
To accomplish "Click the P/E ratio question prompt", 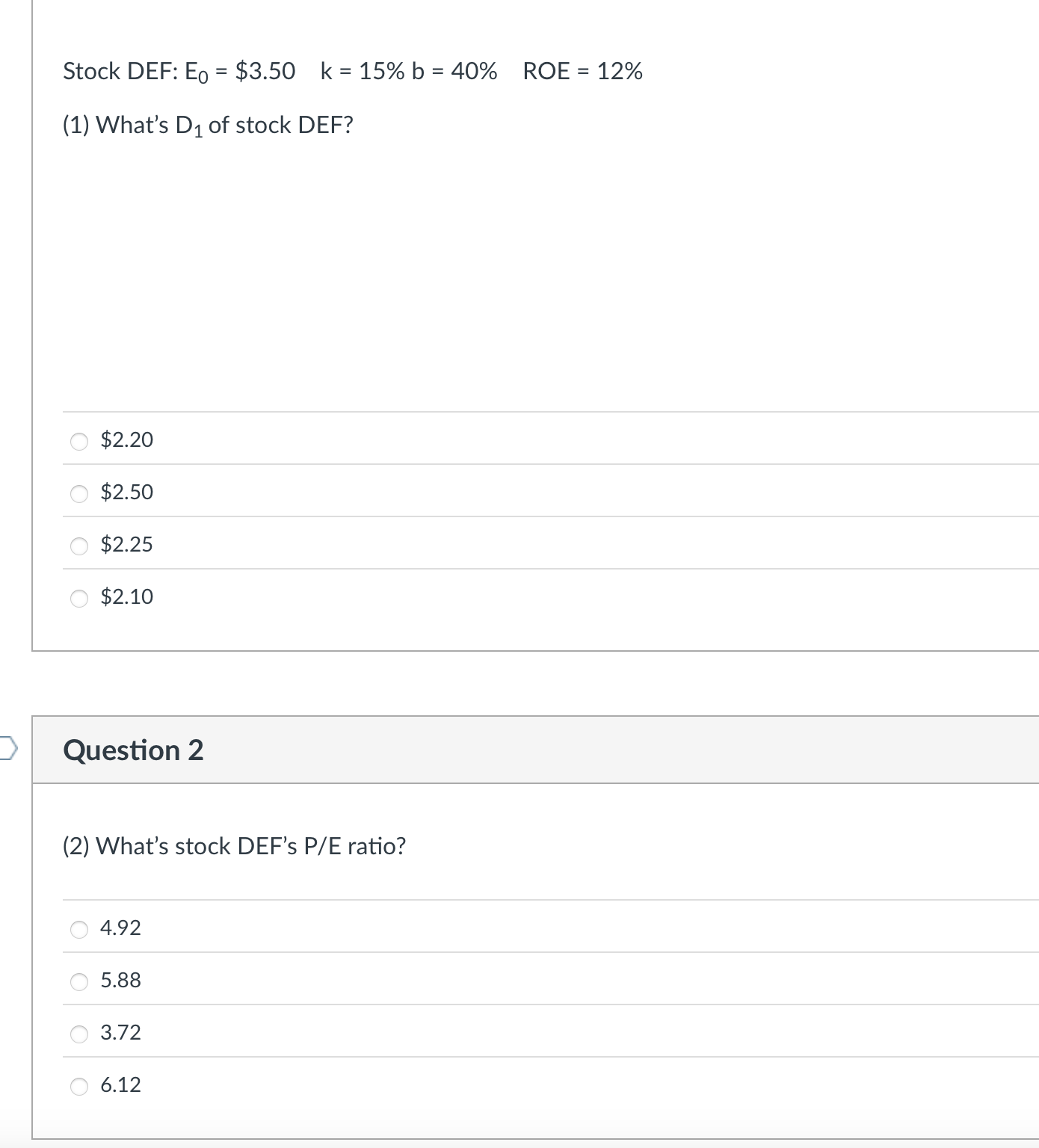I will [235, 846].
